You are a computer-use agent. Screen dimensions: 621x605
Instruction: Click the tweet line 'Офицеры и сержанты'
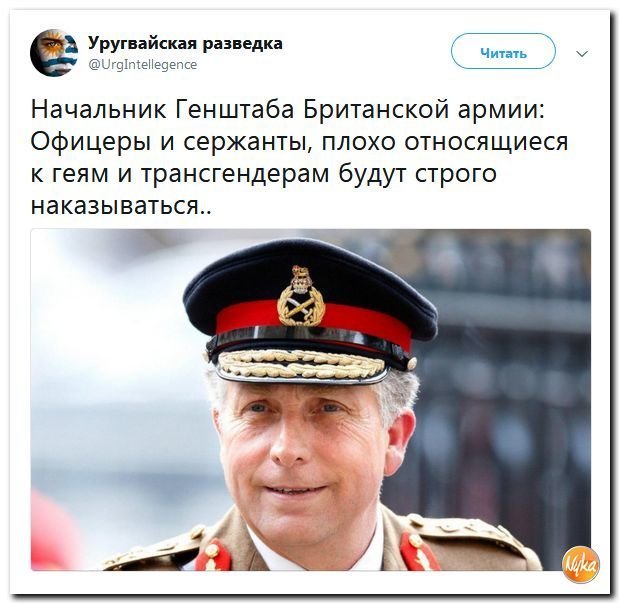coord(299,141)
